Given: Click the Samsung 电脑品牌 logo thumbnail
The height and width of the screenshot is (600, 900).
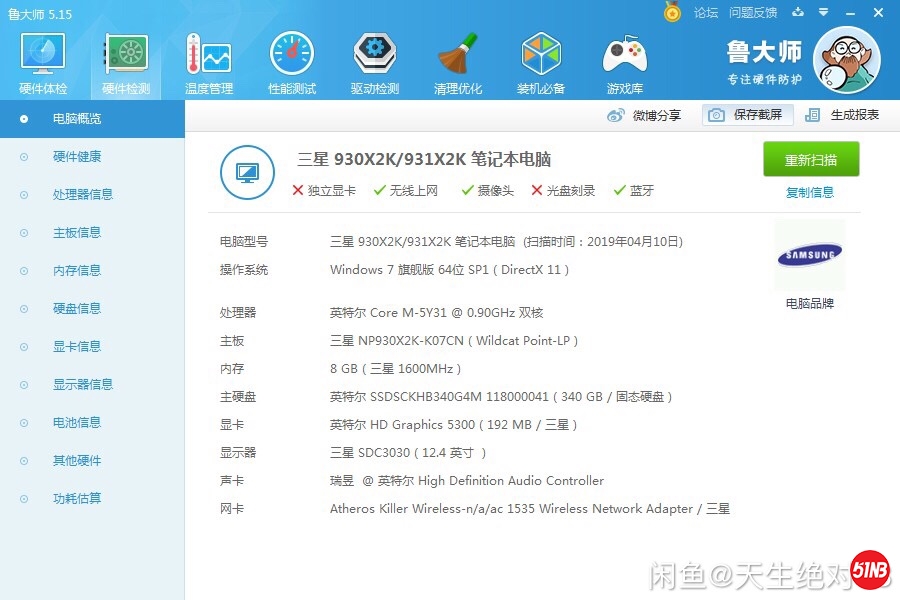Looking at the screenshot, I should point(810,256).
